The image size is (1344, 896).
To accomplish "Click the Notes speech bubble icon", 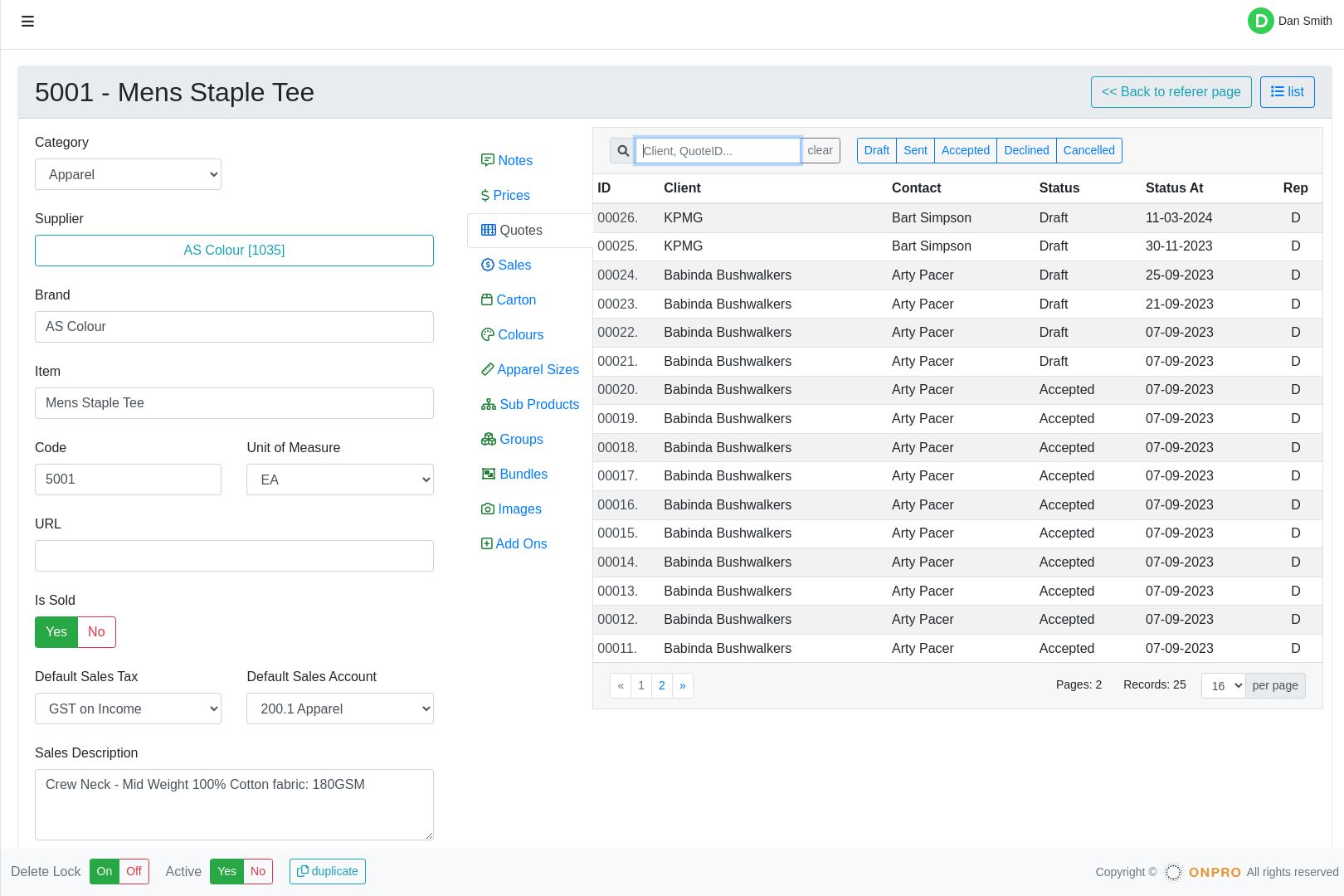I will [x=488, y=160].
